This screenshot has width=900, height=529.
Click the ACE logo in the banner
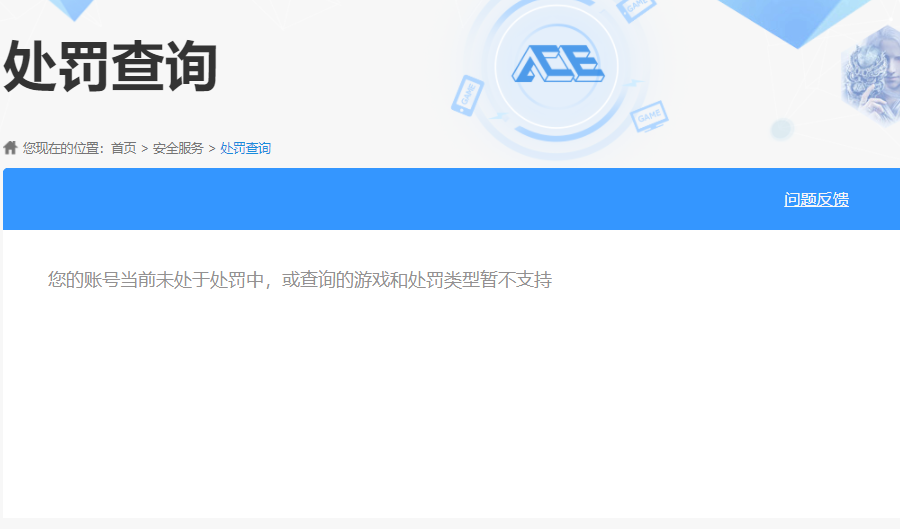557,63
